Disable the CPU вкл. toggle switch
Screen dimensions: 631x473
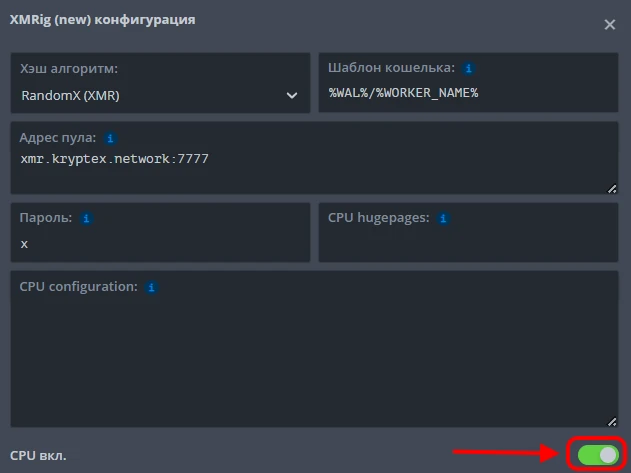[x=598, y=454]
